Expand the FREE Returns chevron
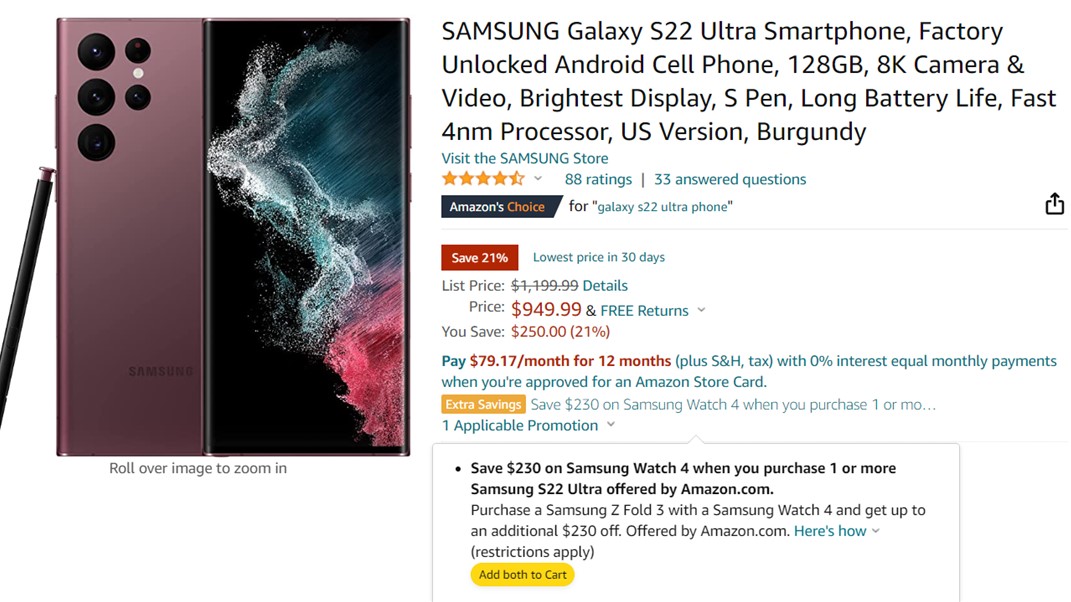The width and height of the screenshot is (1071, 602). tap(701, 310)
